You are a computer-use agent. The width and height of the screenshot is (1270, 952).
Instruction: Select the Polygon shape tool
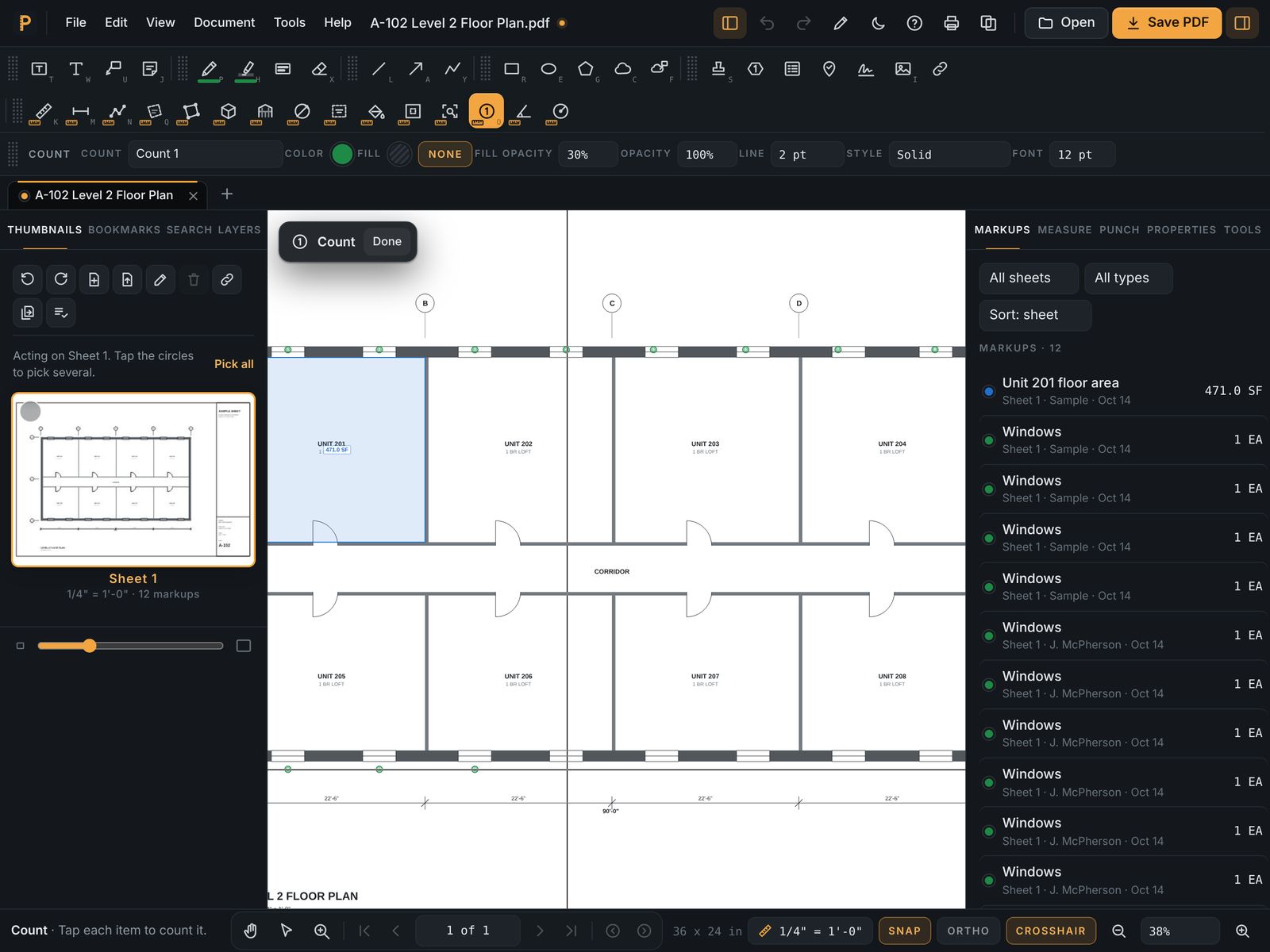(586, 69)
